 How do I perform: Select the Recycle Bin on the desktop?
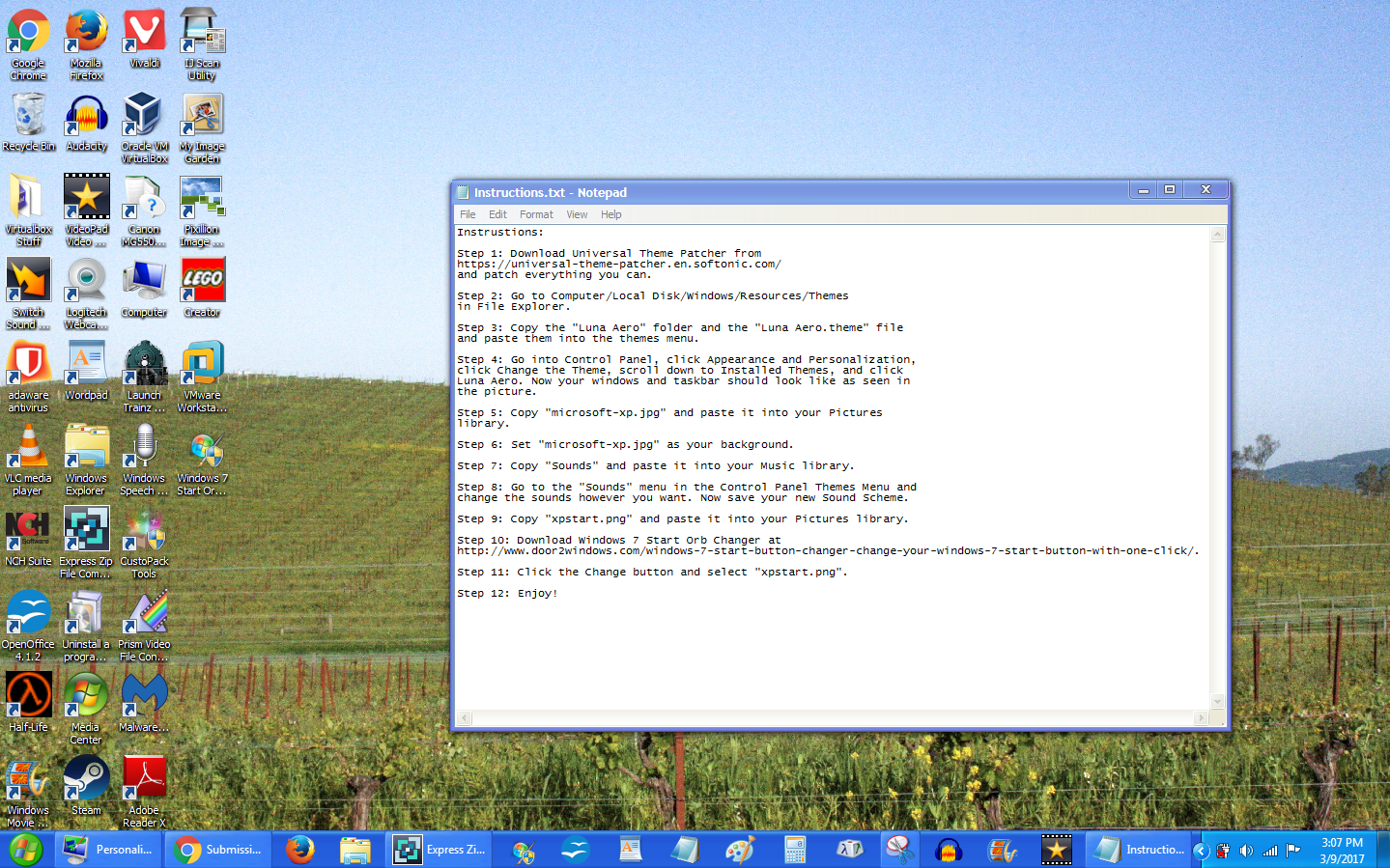(28, 122)
